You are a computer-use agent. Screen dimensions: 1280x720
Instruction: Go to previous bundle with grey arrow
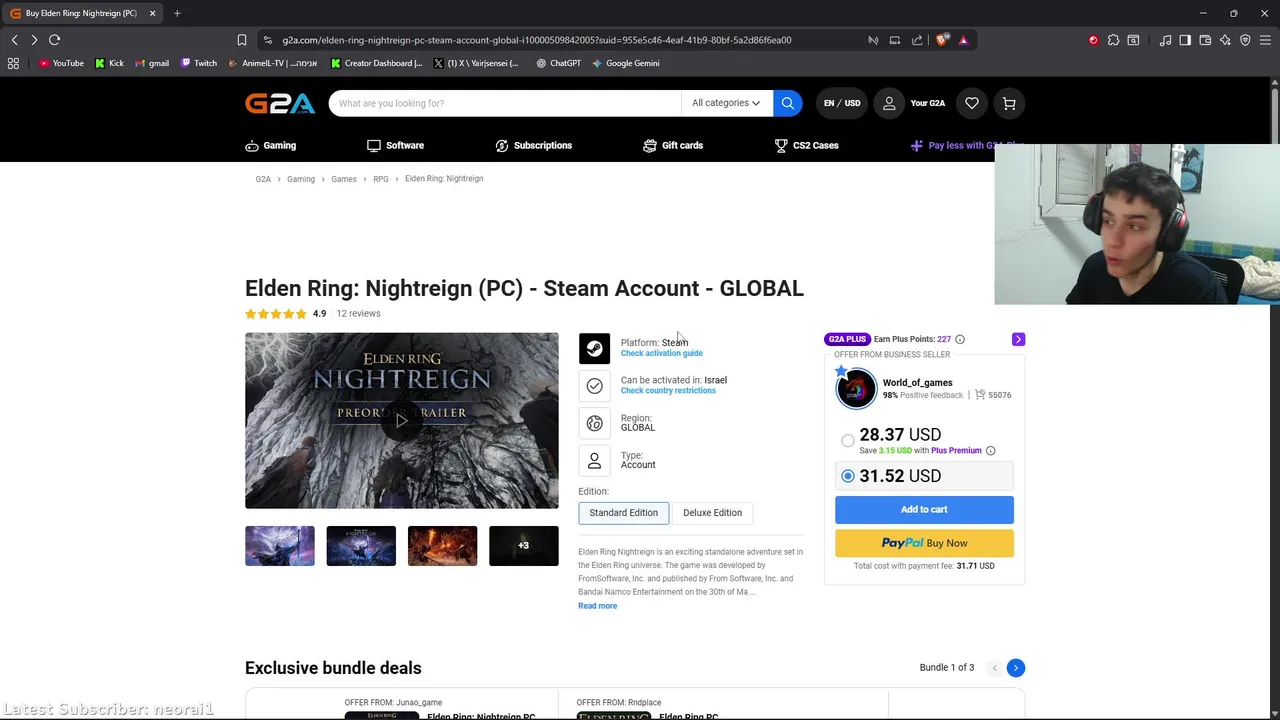994,667
